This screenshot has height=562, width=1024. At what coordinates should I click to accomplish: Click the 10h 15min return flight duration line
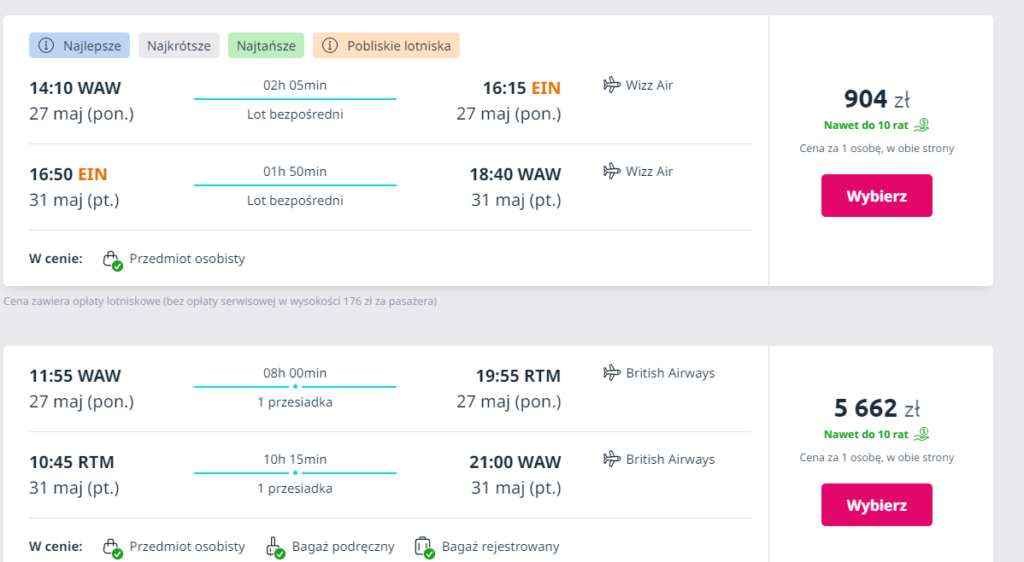click(x=295, y=472)
